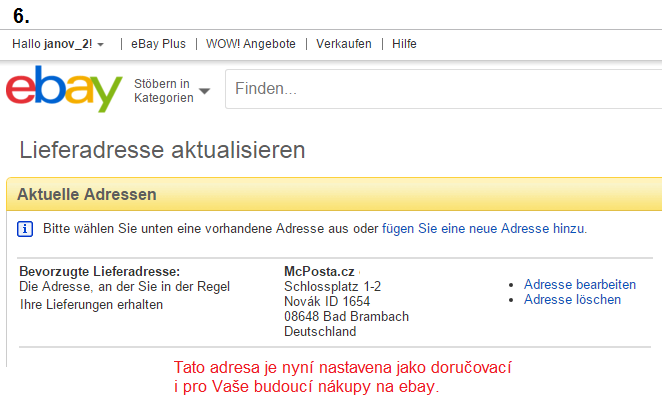This screenshot has height=410, width=666.
Task: Click the 'Aktuelle Adressen' section header
Action: pyautogui.click(x=87, y=194)
